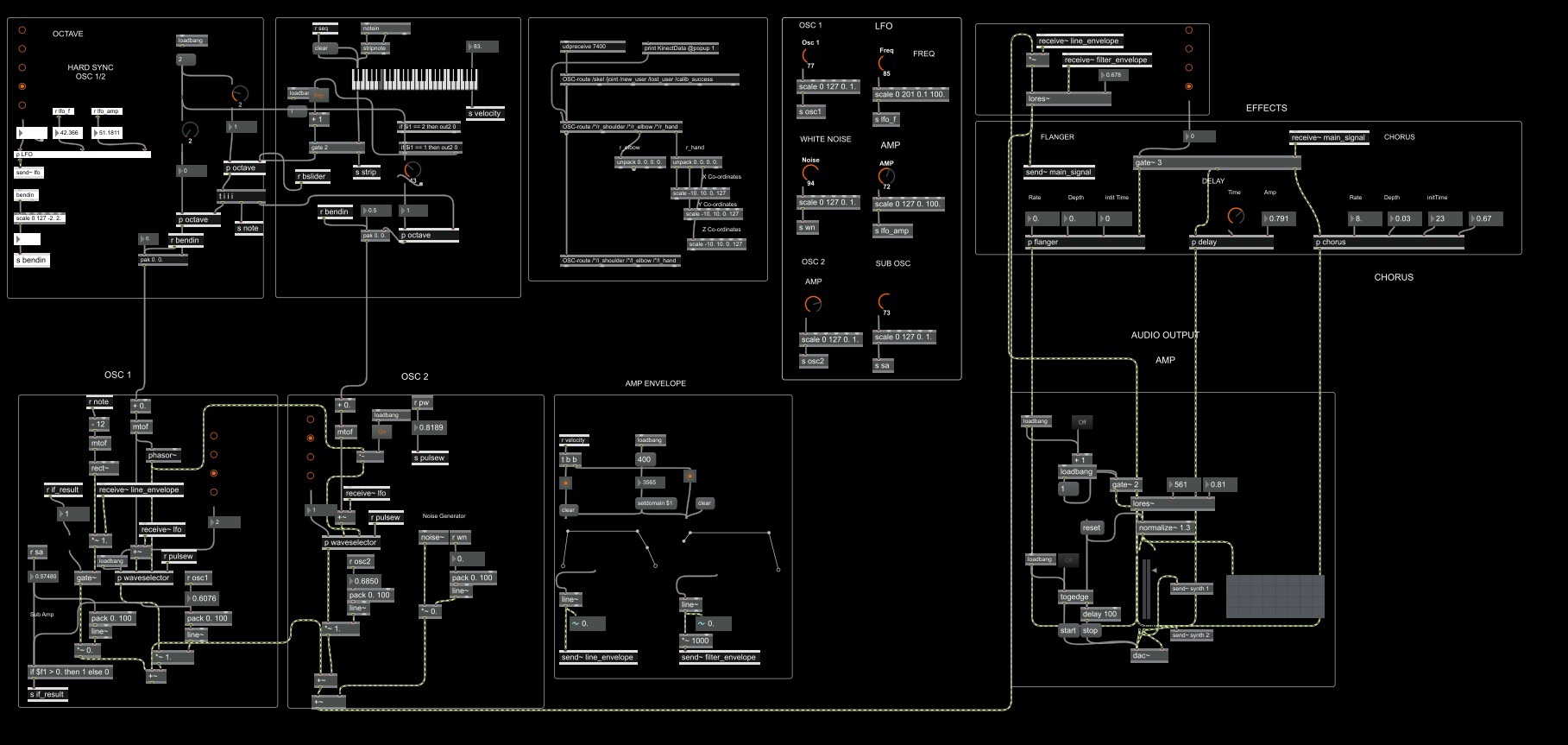The width and height of the screenshot is (1568, 745).
Task: Click the dac~ audio output object
Action: coord(1149,656)
